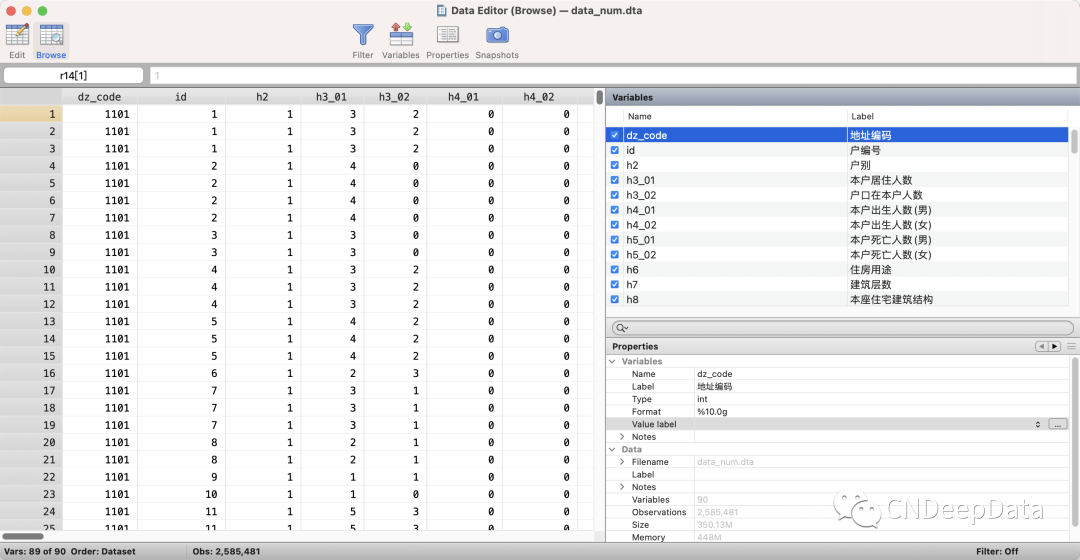Uncheck the dz_code variable checkbox
The width and height of the screenshot is (1080, 560).
614,135
